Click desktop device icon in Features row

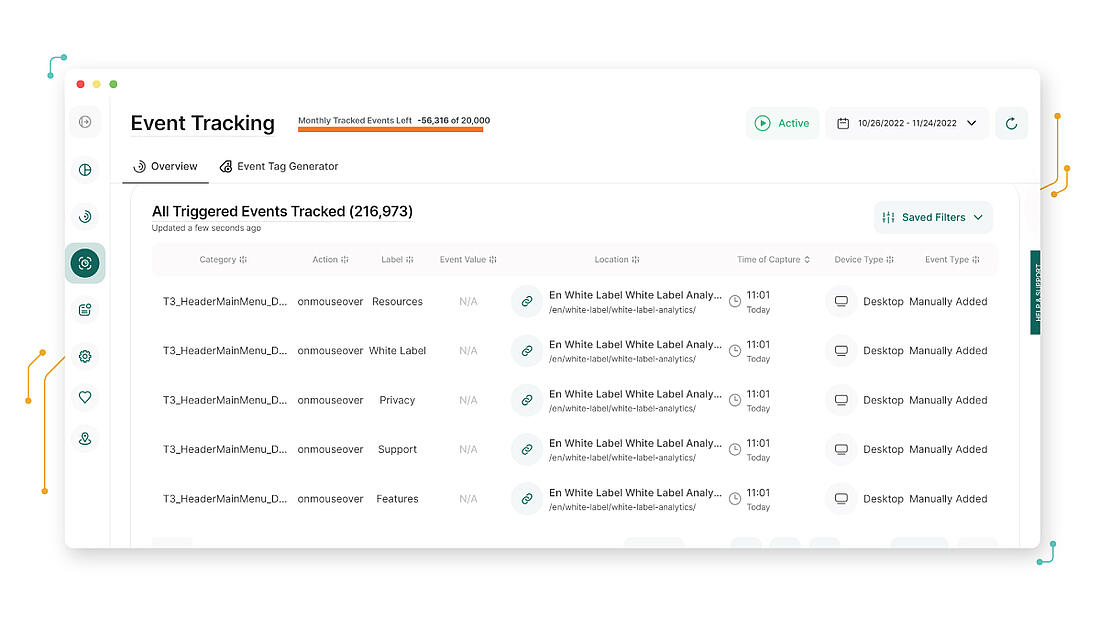(x=841, y=499)
